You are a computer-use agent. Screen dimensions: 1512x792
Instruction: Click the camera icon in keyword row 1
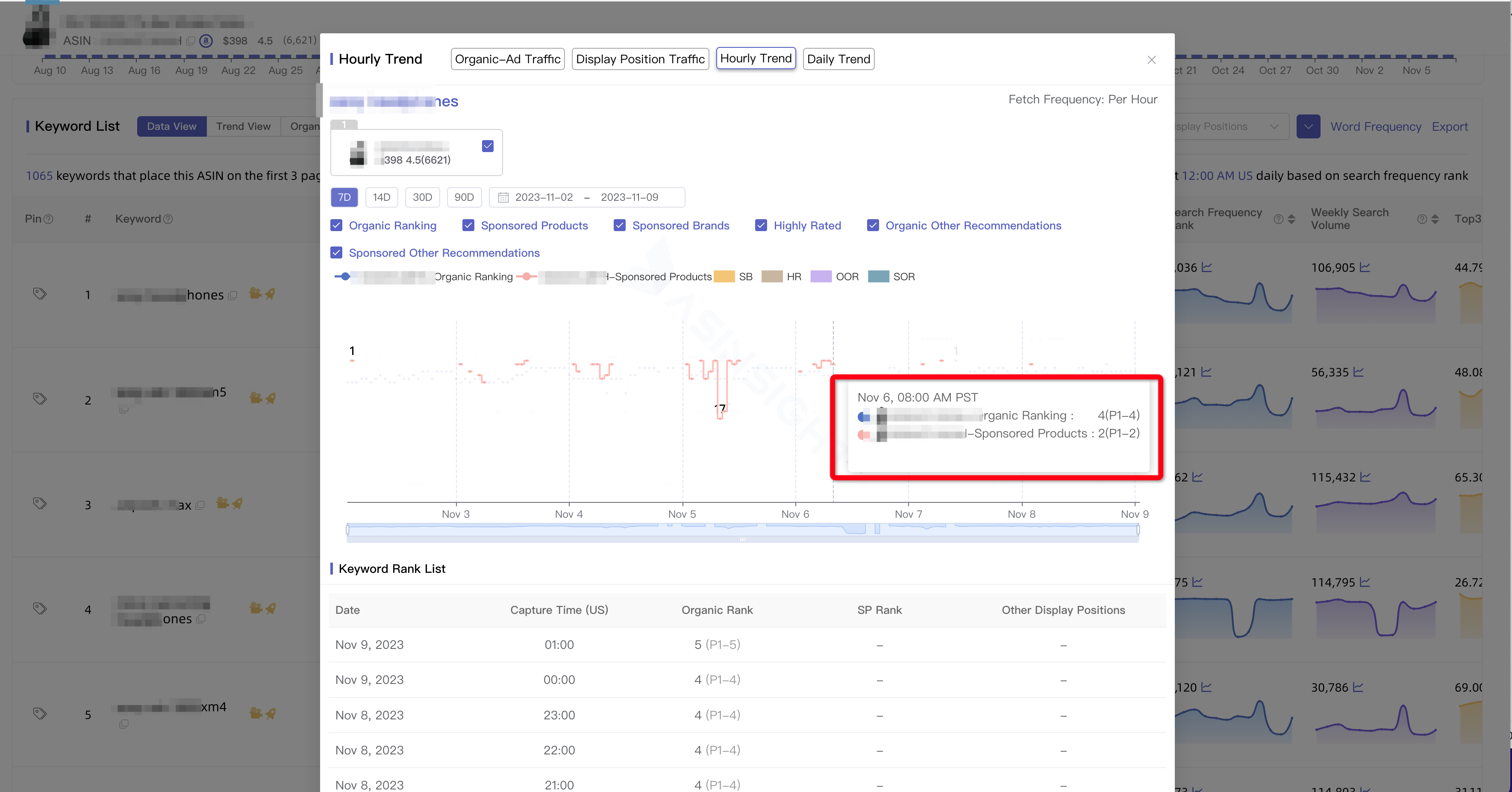[x=255, y=293]
